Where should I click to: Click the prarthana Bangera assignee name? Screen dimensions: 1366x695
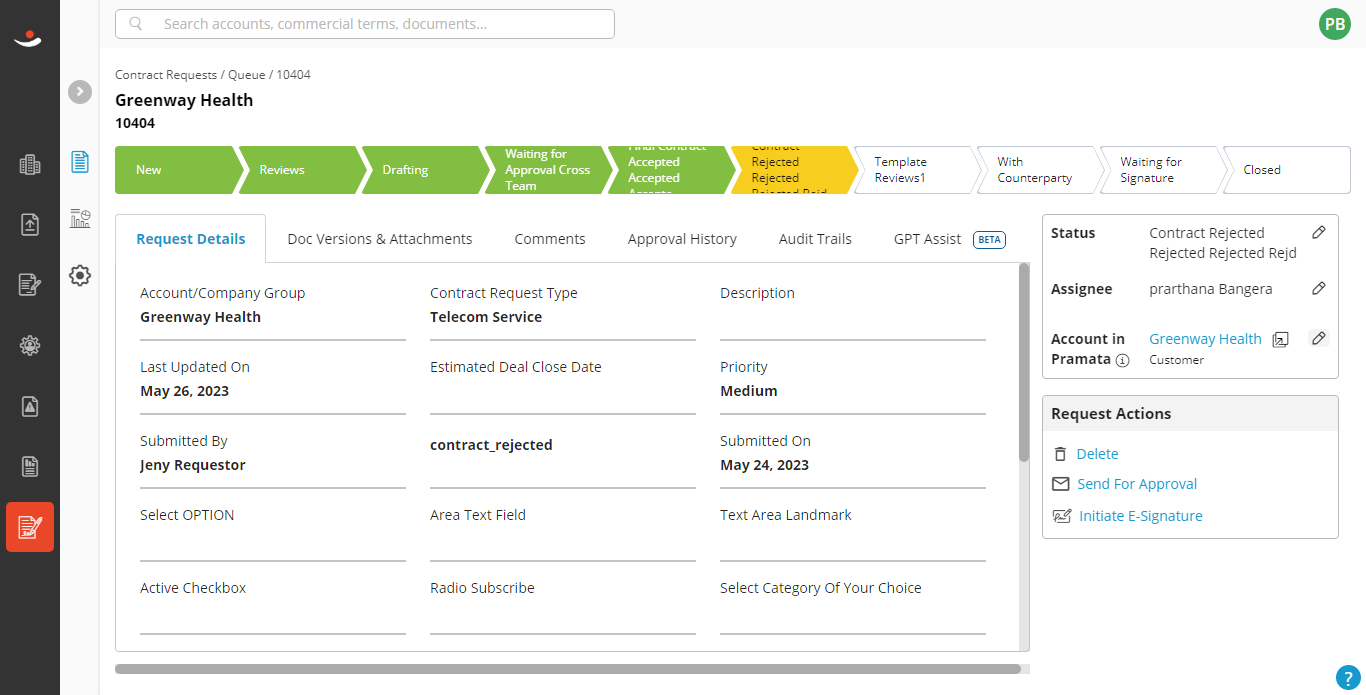(x=1211, y=289)
